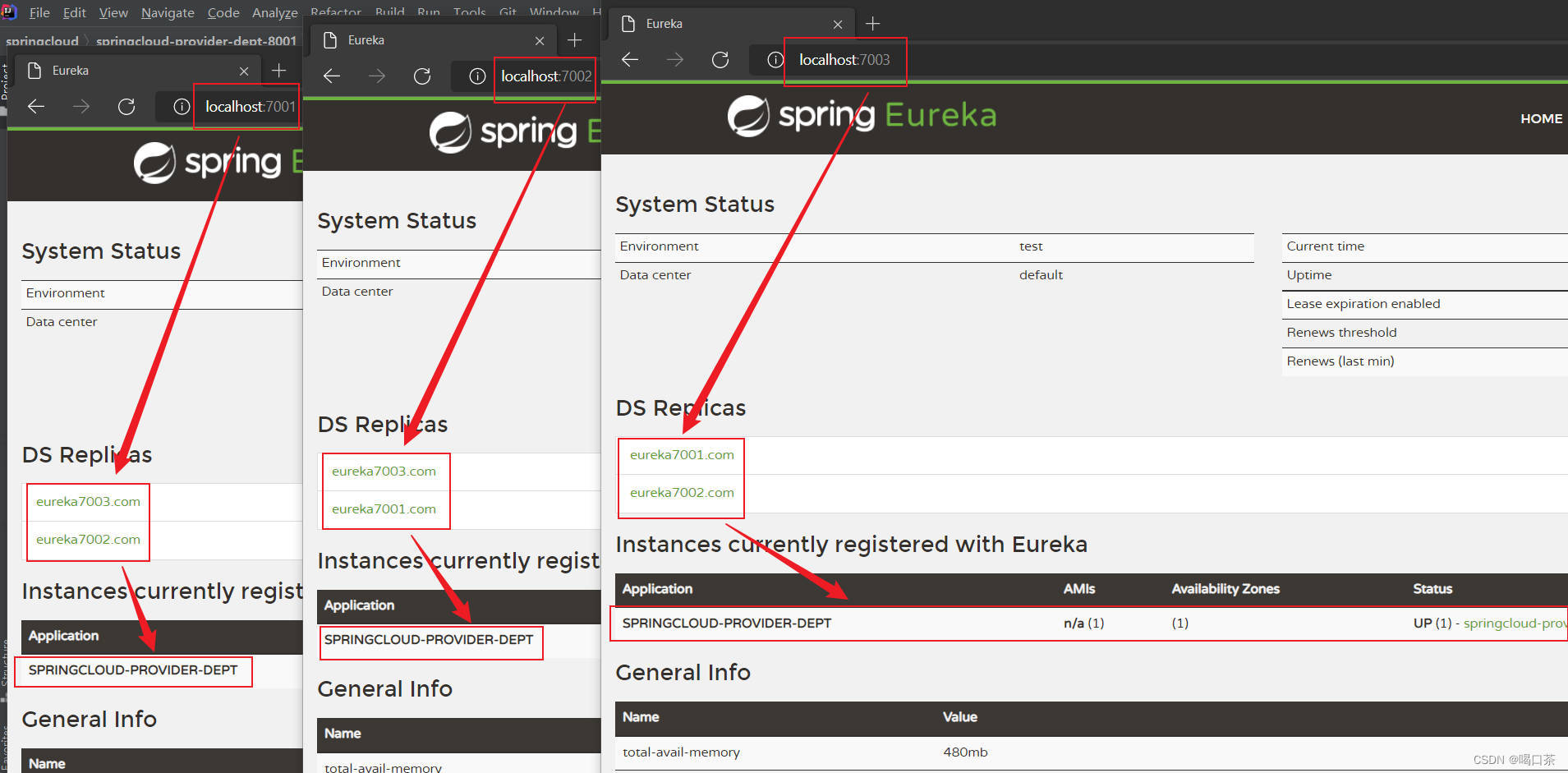Select the Eureka tab in localhost:7002 window
Image resolution: width=1568 pixels, height=773 pixels.
[433, 40]
